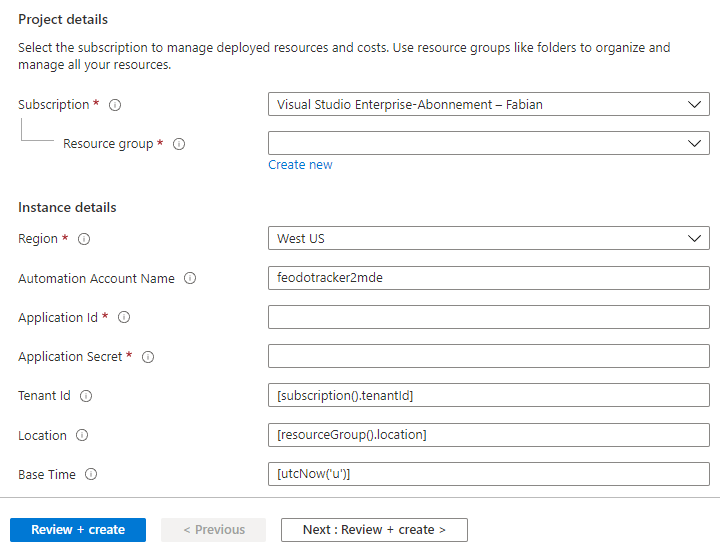Show info tooltip for Automation Account Name

click(x=190, y=279)
